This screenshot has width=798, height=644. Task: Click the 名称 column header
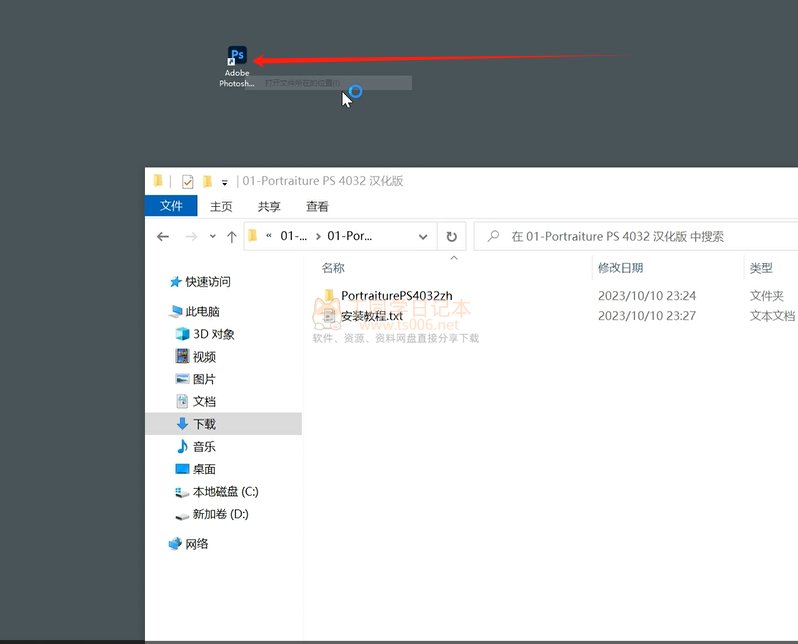[333, 268]
